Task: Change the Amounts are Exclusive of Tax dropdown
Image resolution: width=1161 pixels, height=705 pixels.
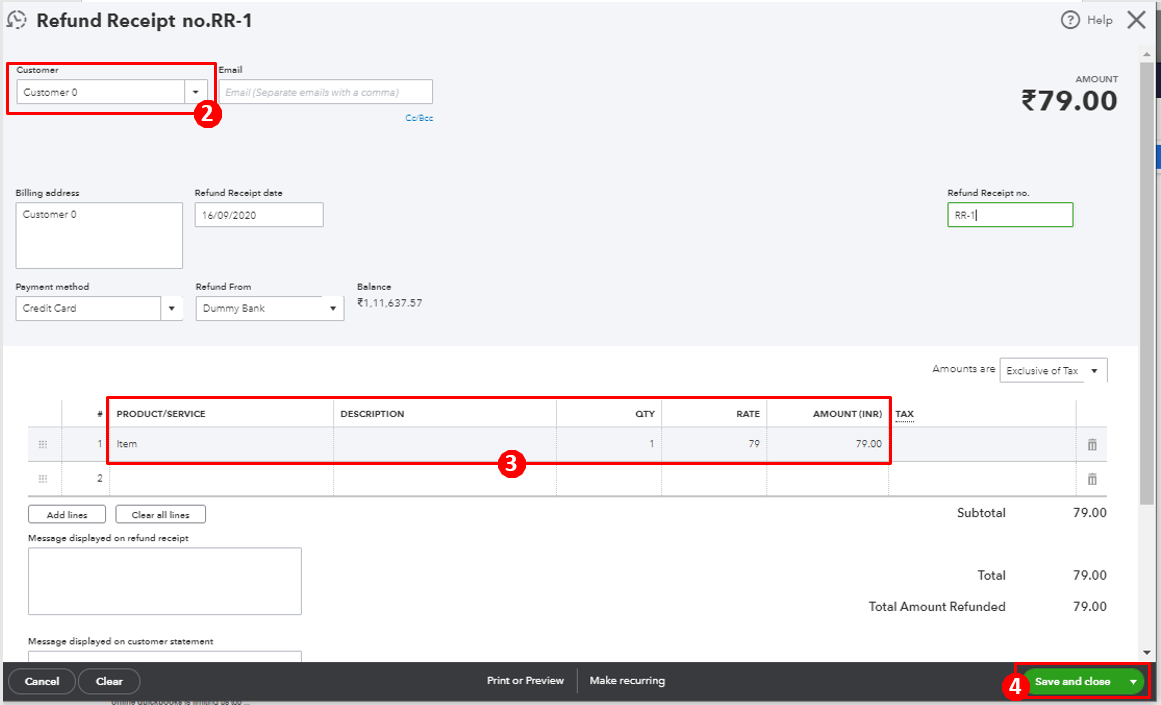Action: pyautogui.click(x=1053, y=370)
